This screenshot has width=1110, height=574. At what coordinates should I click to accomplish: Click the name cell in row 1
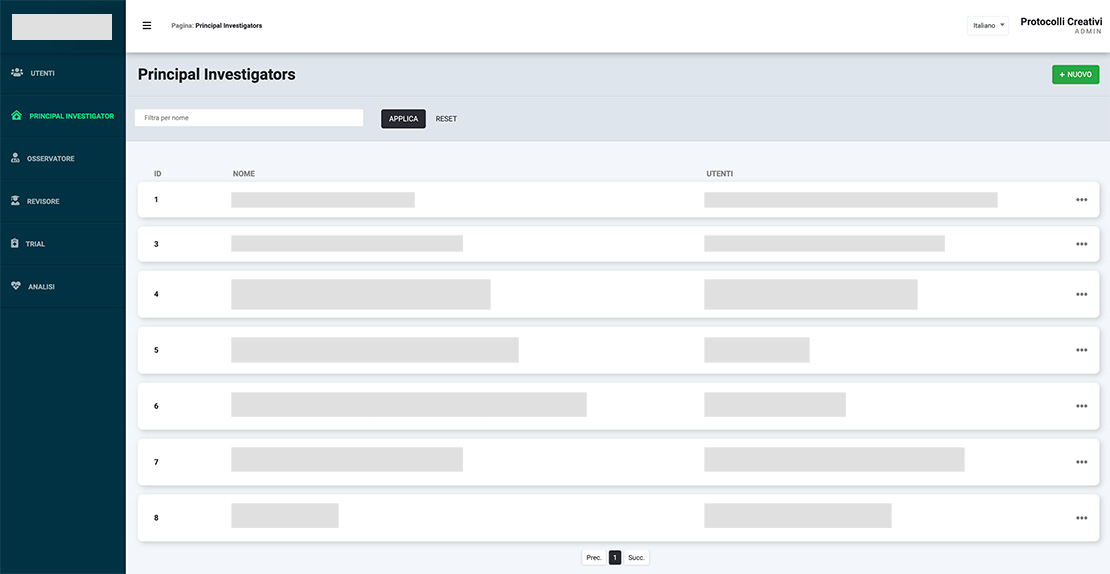323,200
